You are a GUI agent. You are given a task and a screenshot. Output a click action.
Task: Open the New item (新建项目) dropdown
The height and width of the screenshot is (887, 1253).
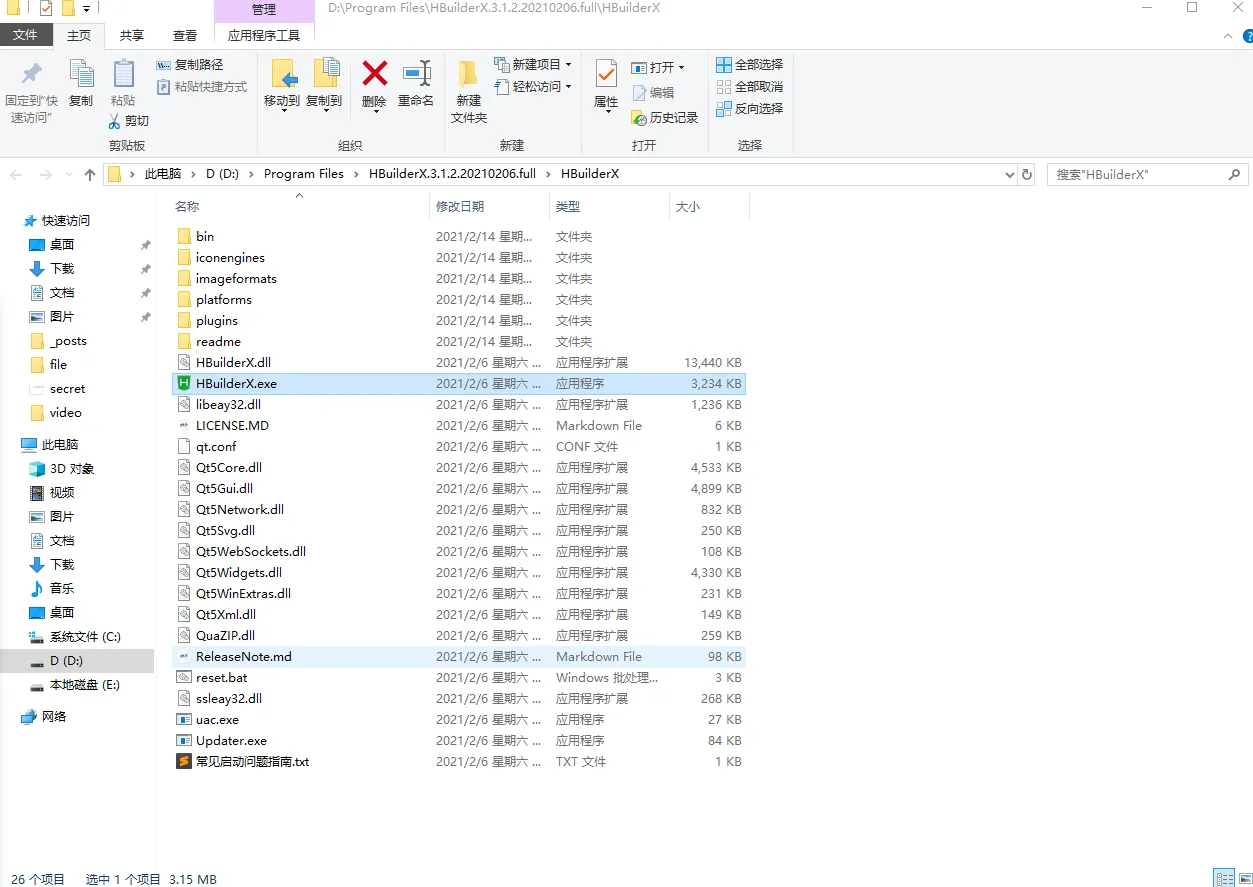click(x=533, y=65)
